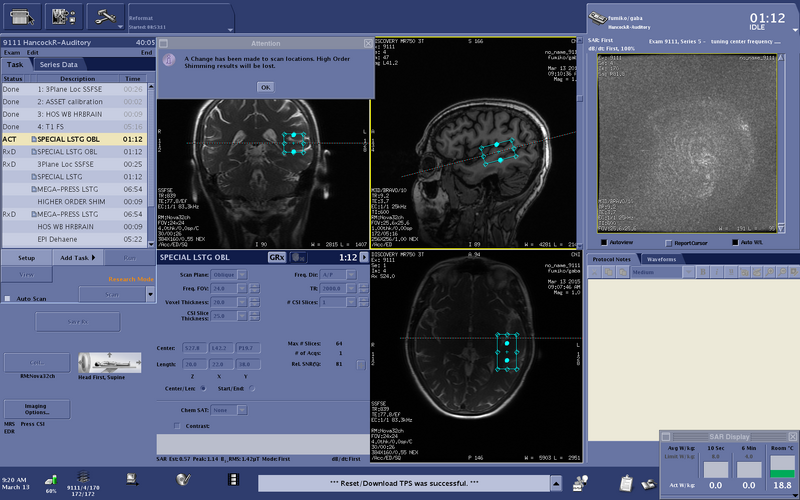Toggle the Contrast checkbox
The height and width of the screenshot is (500, 800).
pos(177,426)
